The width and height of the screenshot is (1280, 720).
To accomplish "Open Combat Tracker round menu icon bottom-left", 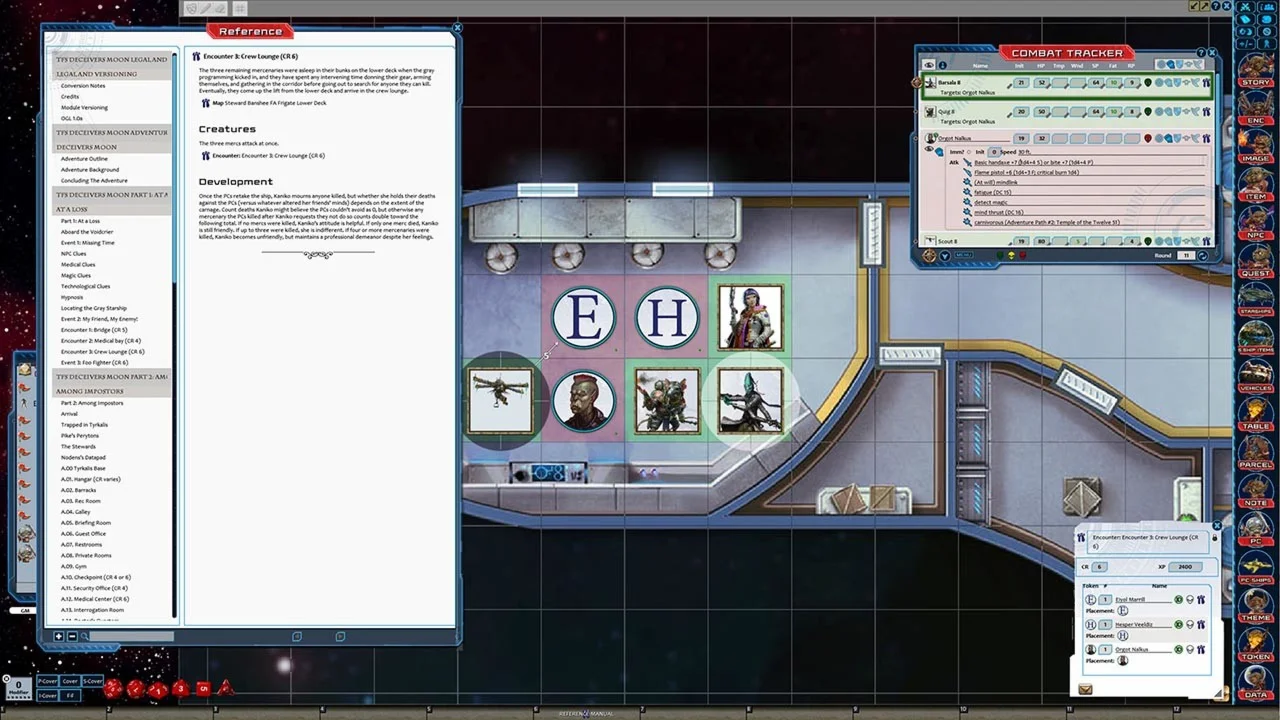I will point(929,256).
